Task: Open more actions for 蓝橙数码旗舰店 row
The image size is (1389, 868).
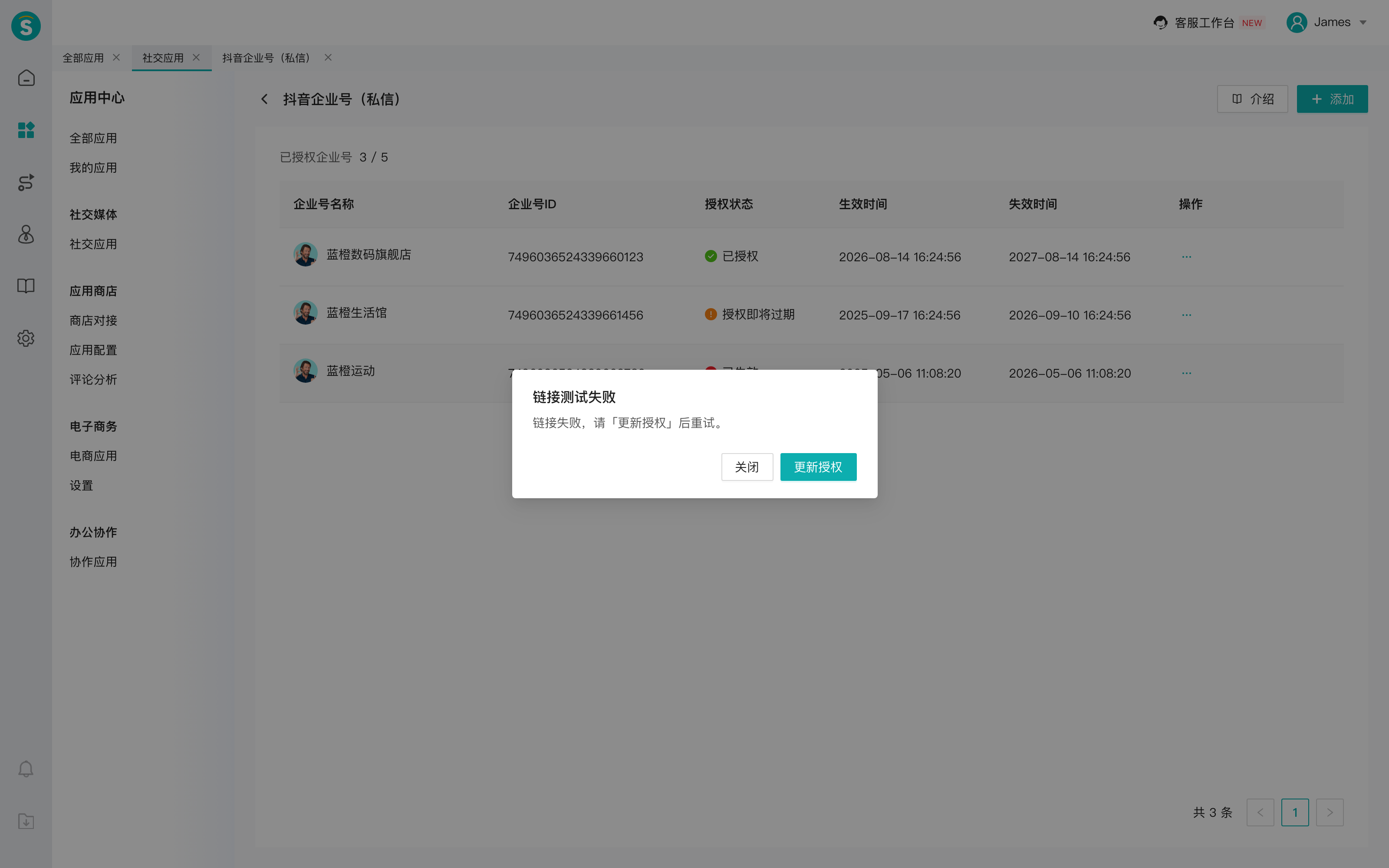Action: coord(1186,256)
